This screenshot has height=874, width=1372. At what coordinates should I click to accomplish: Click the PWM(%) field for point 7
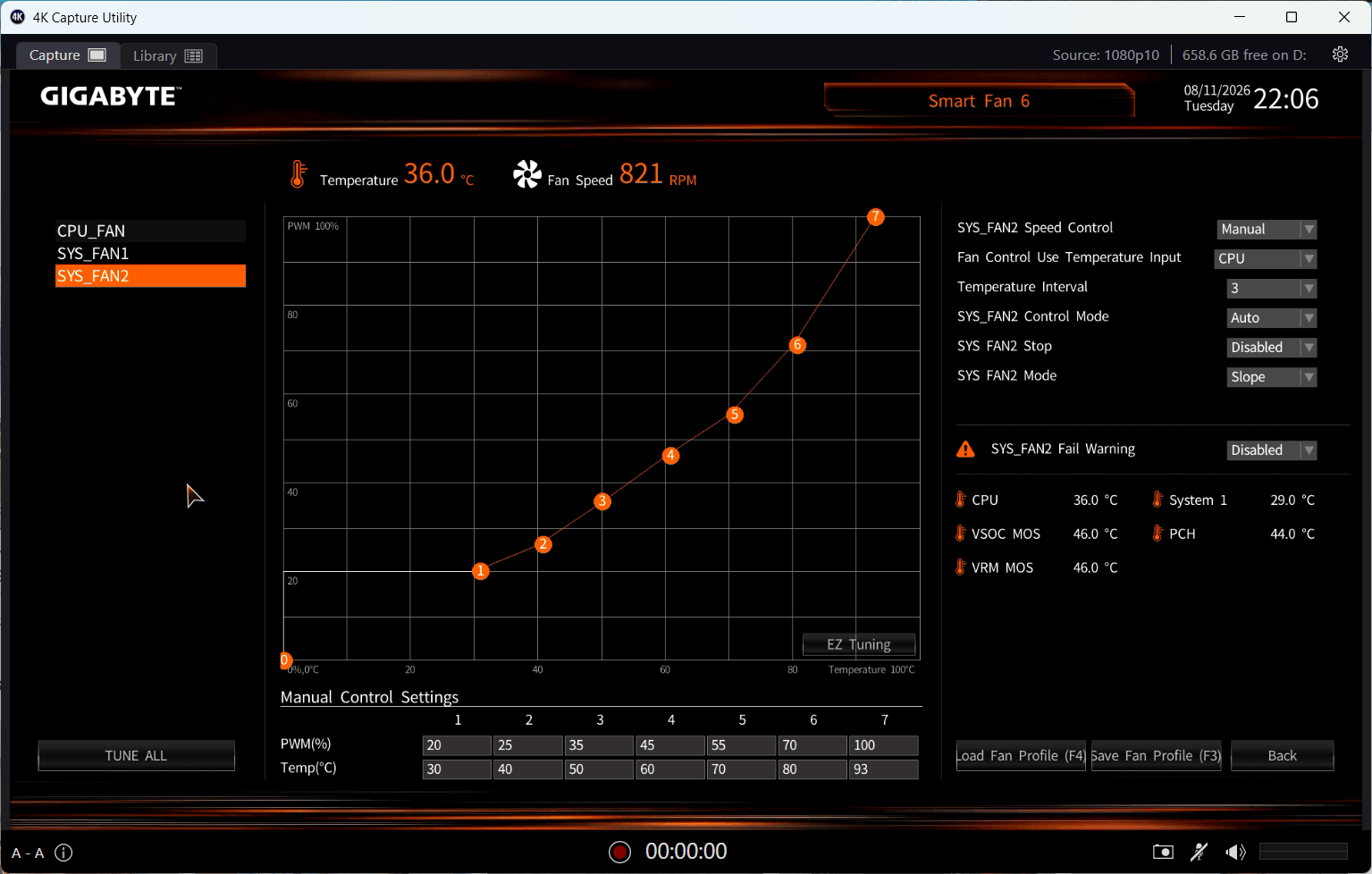point(884,745)
